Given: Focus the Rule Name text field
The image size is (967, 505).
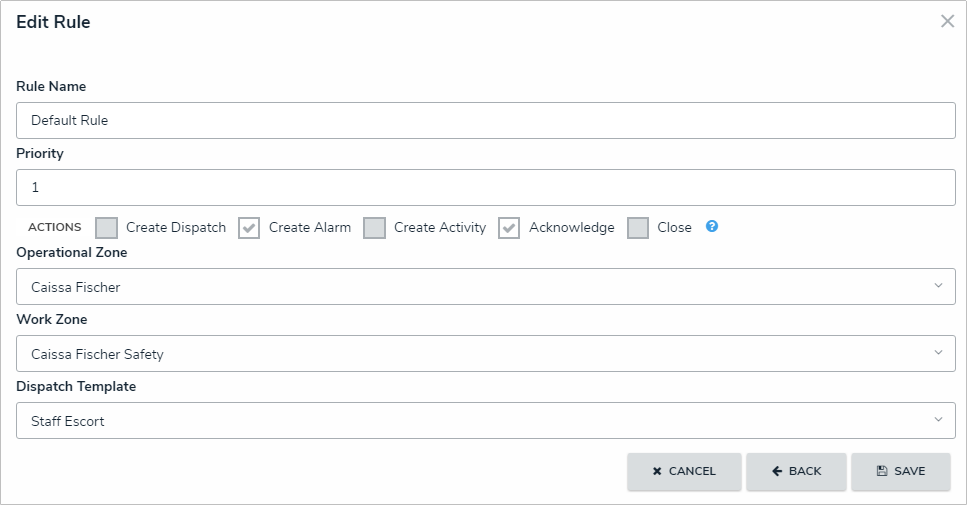Looking at the screenshot, I should [485, 120].
